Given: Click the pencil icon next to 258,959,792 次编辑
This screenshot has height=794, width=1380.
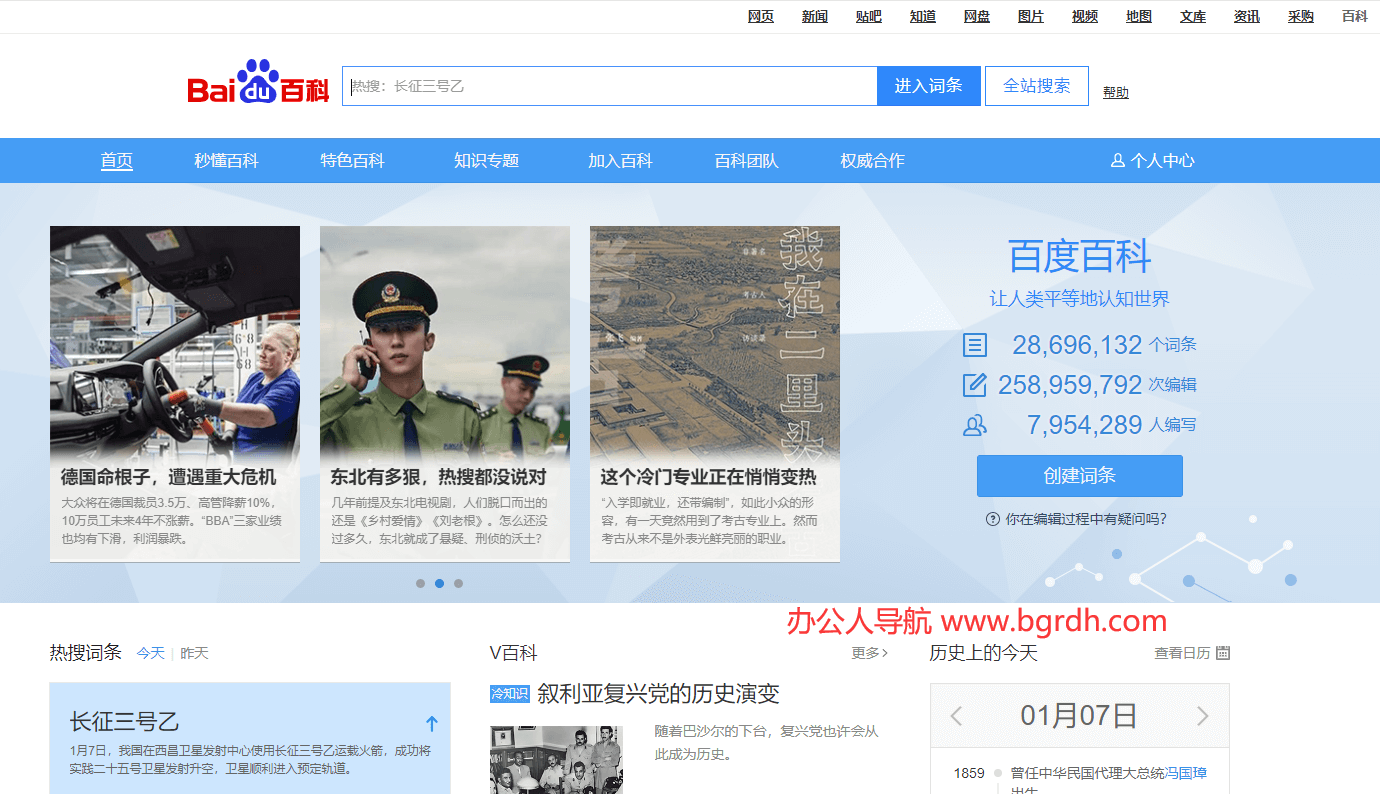Looking at the screenshot, I should tap(975, 384).
